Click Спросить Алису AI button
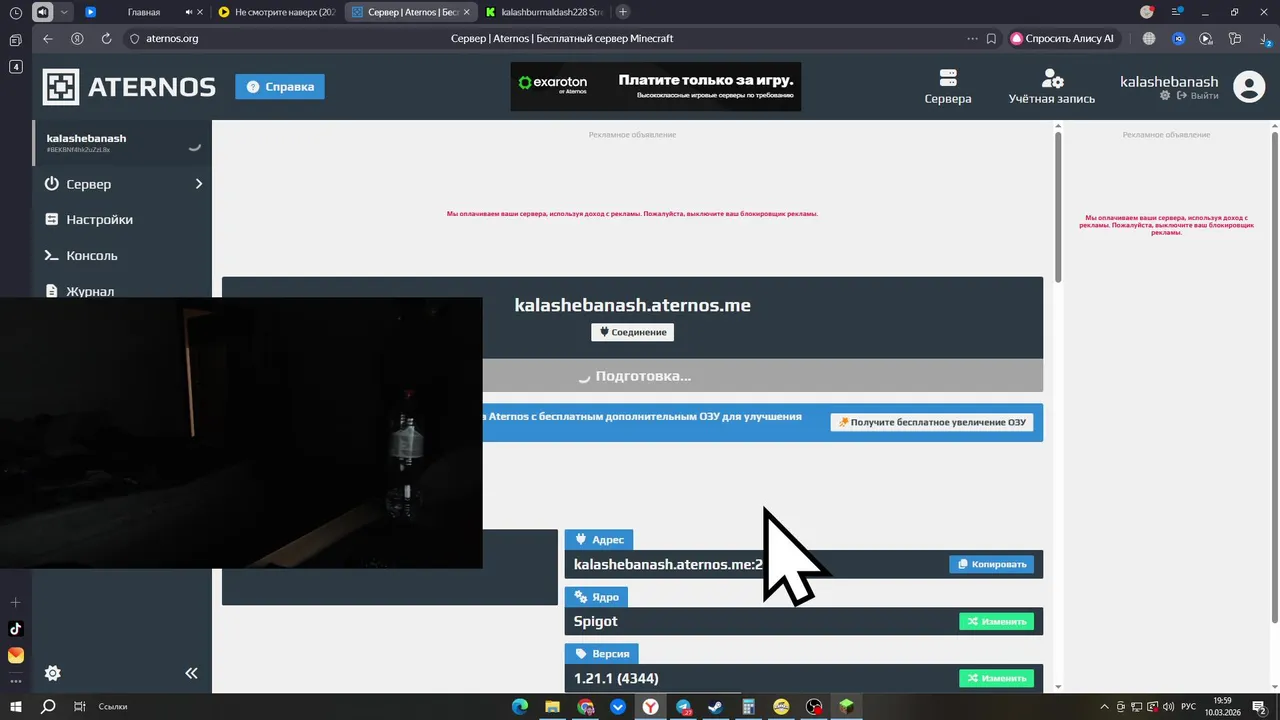This screenshot has width=1280, height=720. click(x=1062, y=38)
